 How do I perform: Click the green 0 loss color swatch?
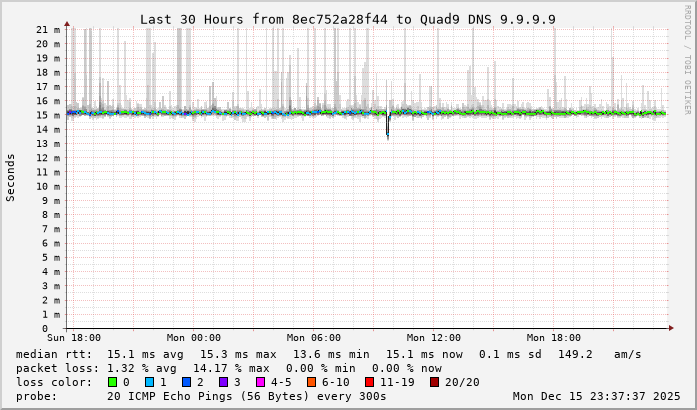coord(112,382)
